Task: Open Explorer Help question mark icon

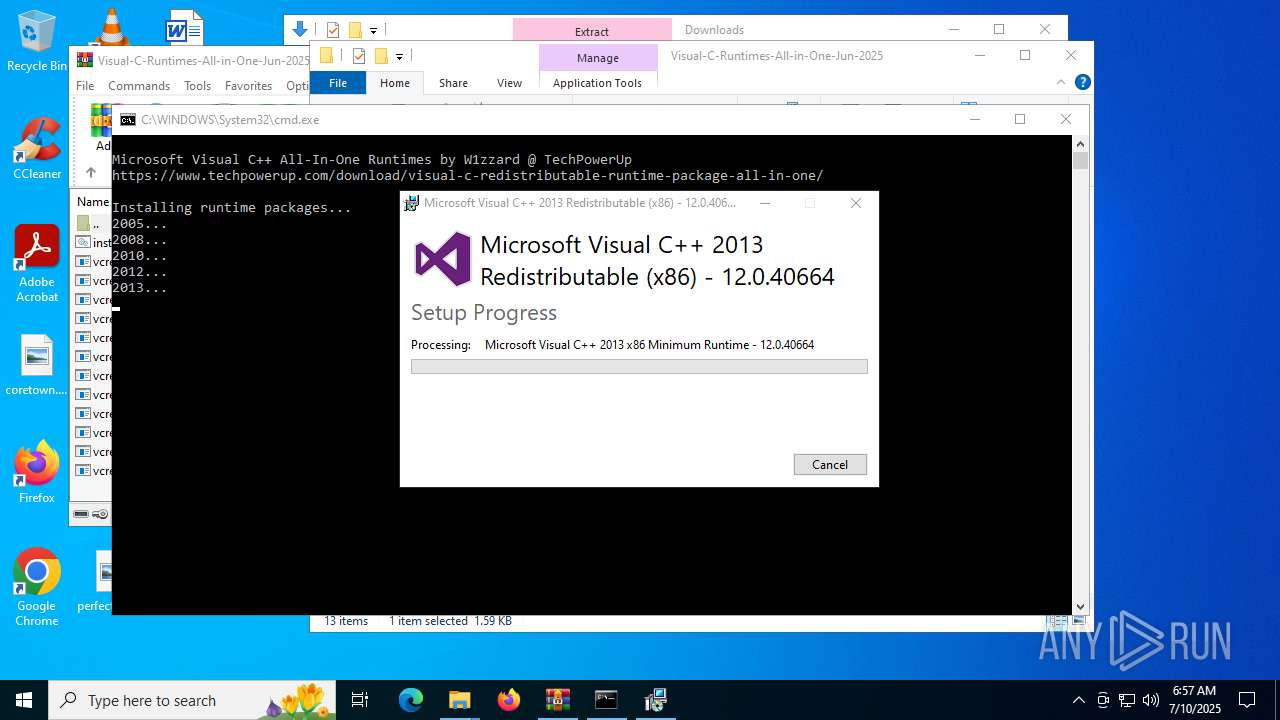Action: 1082,82
